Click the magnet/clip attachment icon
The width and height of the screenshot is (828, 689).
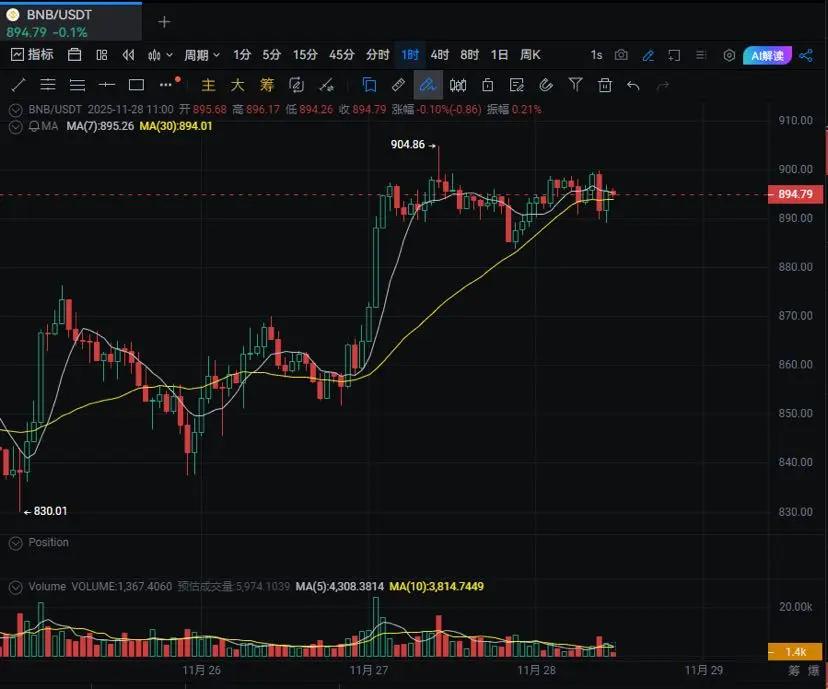coord(546,85)
